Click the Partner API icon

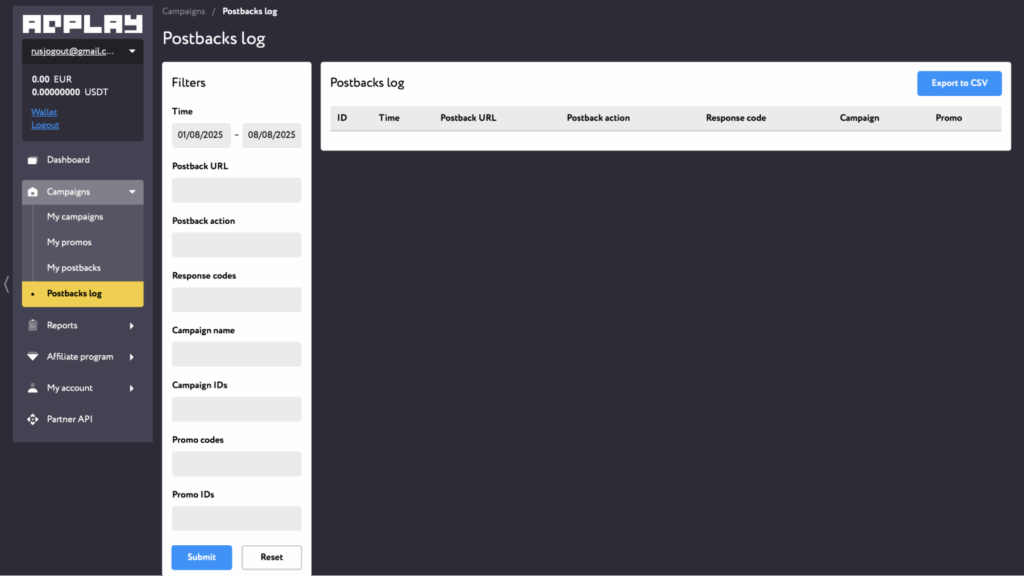[x=33, y=419]
